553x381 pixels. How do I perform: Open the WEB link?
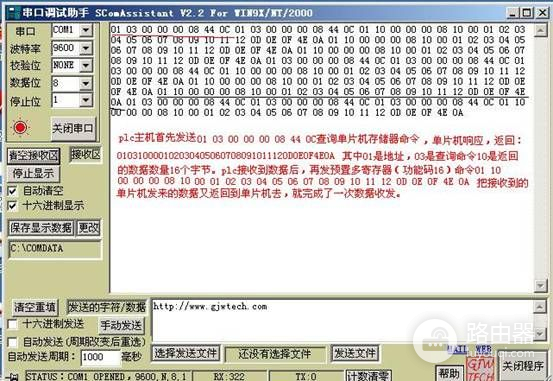pos(484,350)
